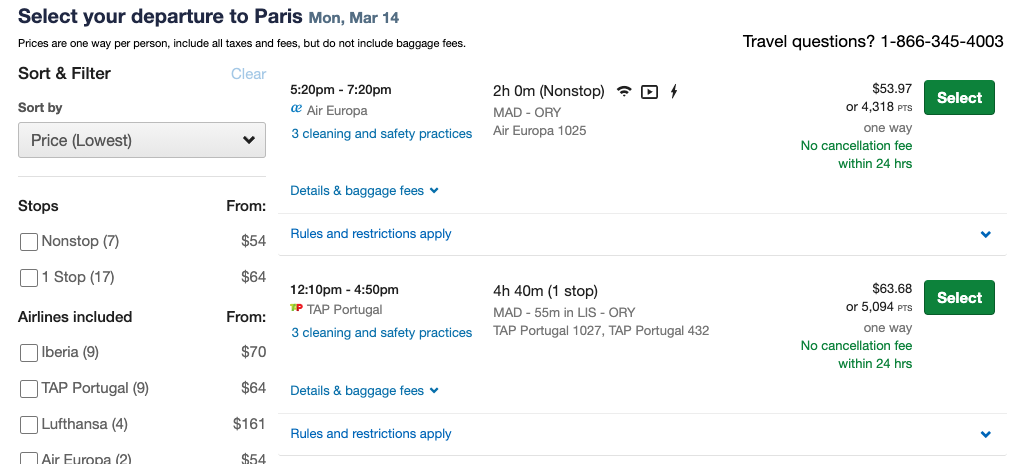The image size is (1021, 464).
Task: Tick the TAP Portugal (9) airline checkbox
Action: 29,389
